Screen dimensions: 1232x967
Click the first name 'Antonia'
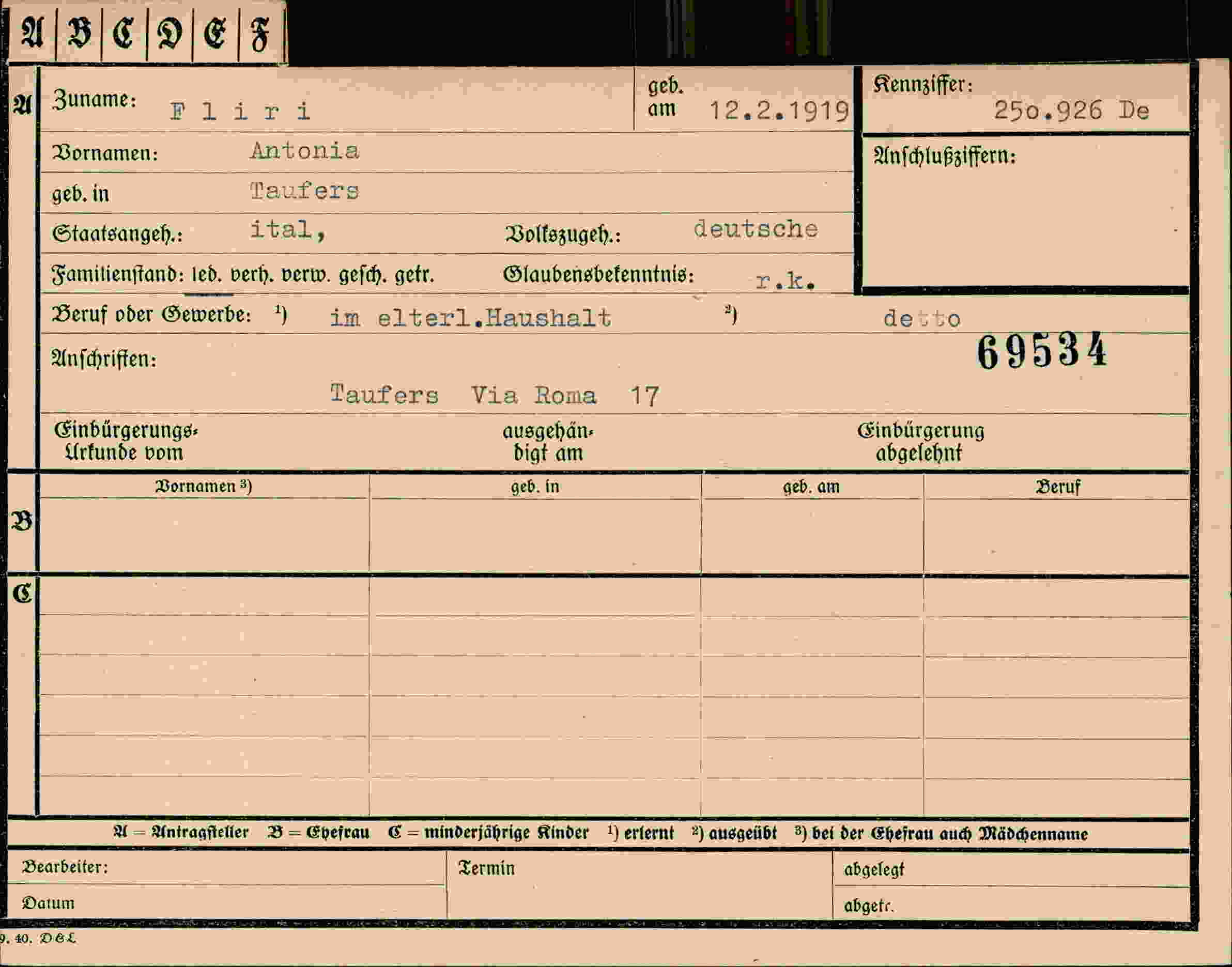tap(305, 151)
